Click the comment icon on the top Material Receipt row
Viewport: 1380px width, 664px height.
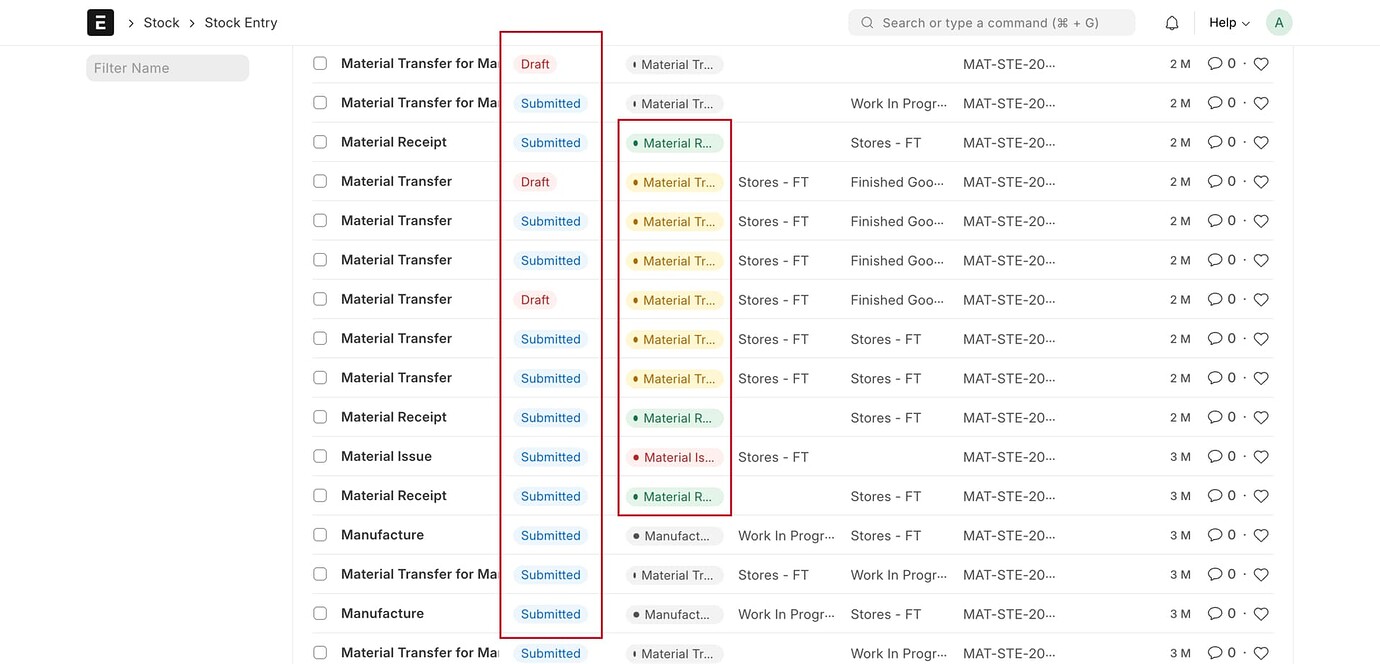tap(1214, 141)
